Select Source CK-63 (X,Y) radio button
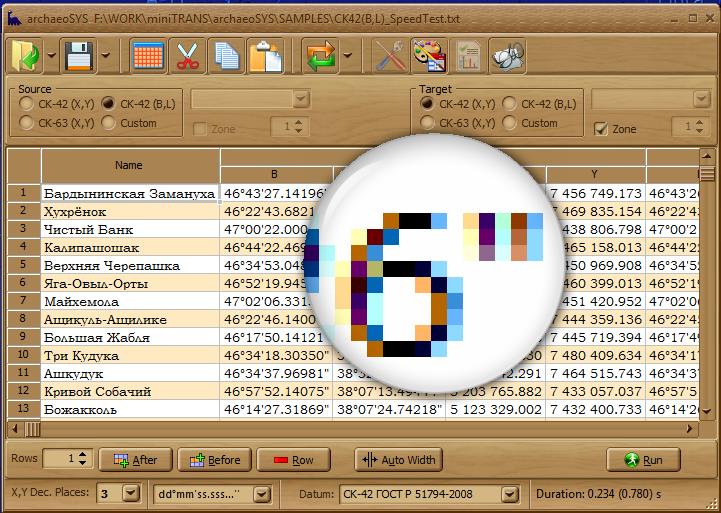Image resolution: width=721 pixels, height=513 pixels. [26, 123]
